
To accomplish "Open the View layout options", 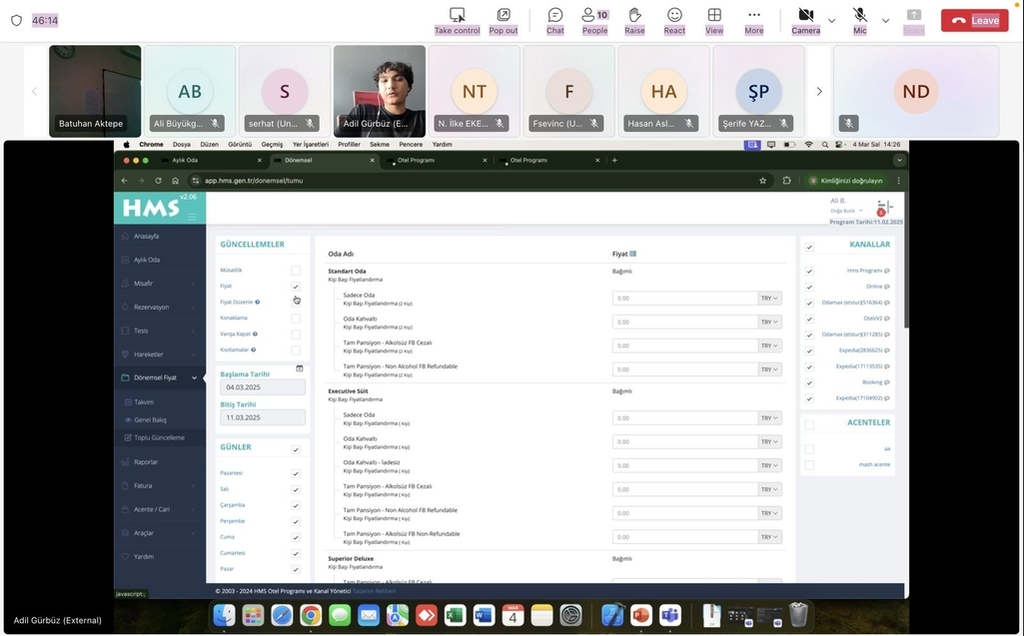I will point(714,20).
